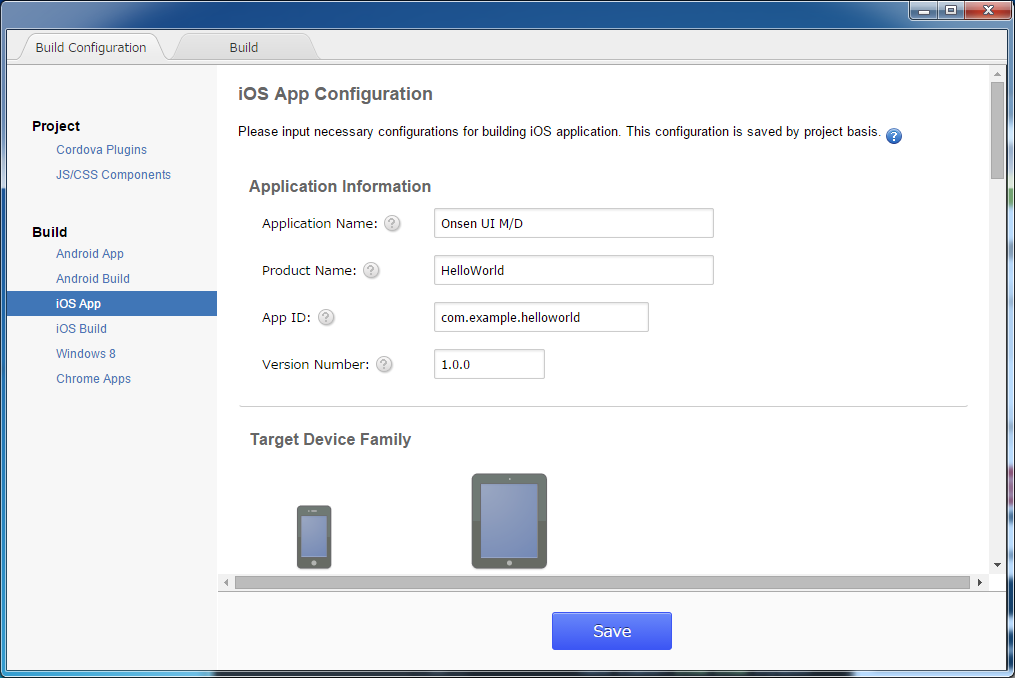
Task: Switch to the Build tab
Action: pyautogui.click(x=243, y=47)
